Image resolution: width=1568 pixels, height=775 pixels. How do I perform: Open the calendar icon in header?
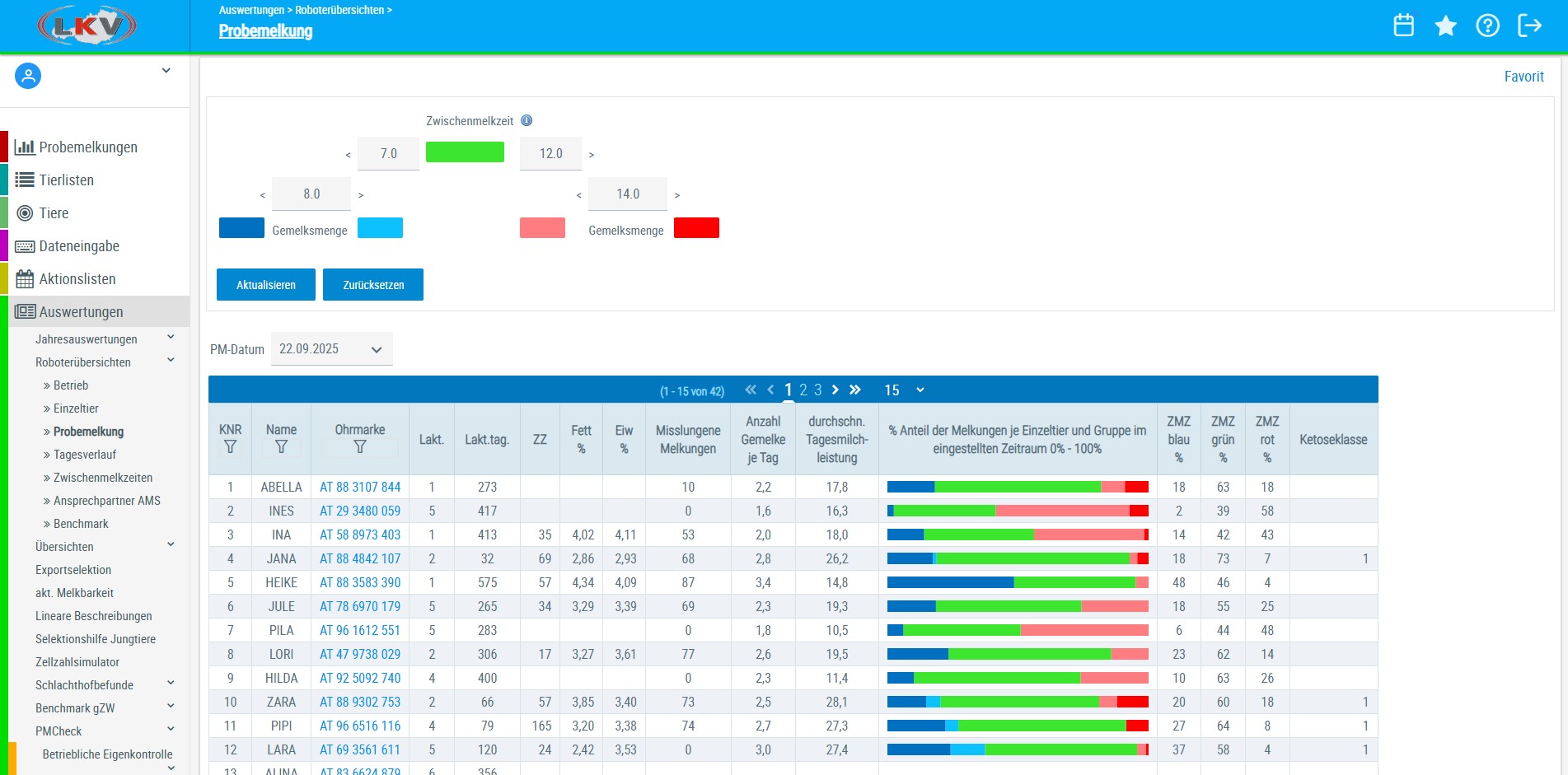1403,26
